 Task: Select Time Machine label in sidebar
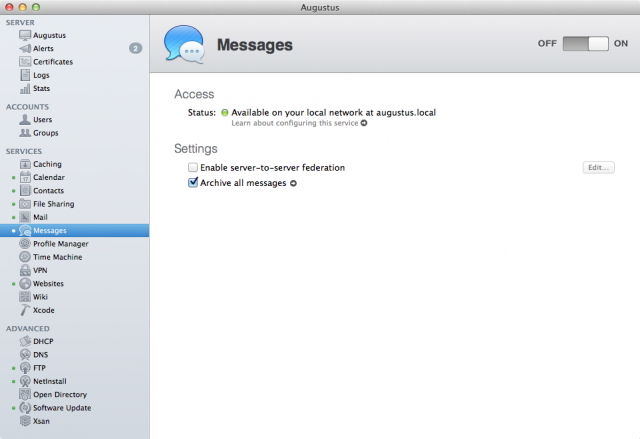pos(58,257)
